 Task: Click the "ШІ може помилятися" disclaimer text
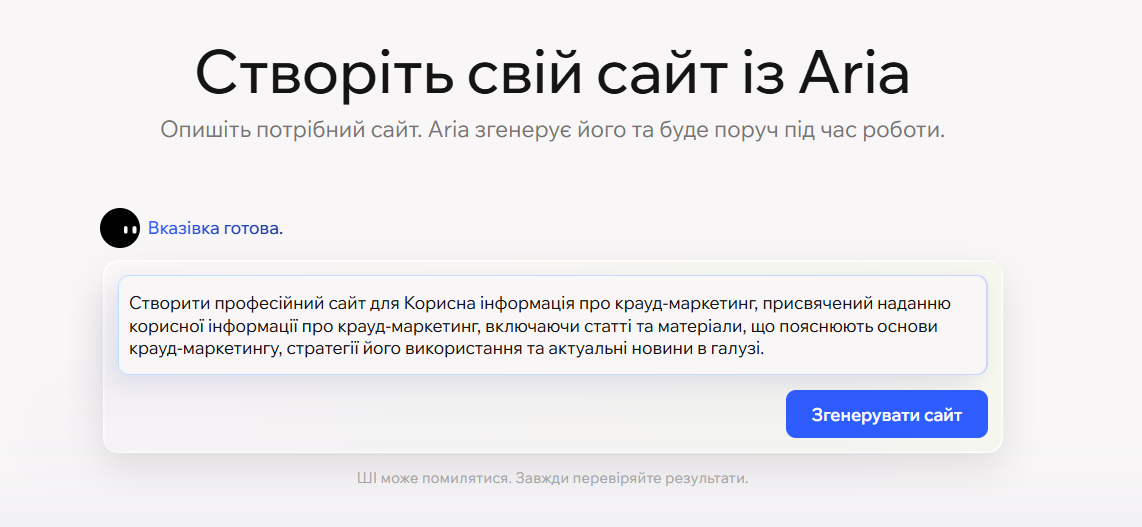point(552,478)
